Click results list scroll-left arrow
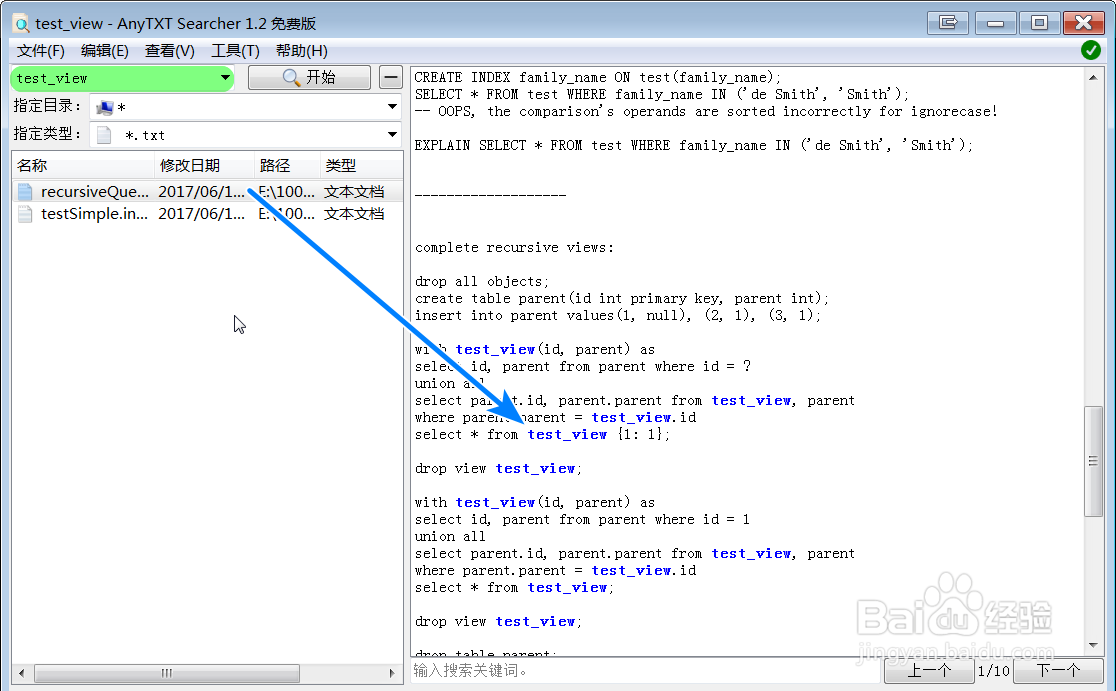This screenshot has height=691, width=1116. click(21, 673)
